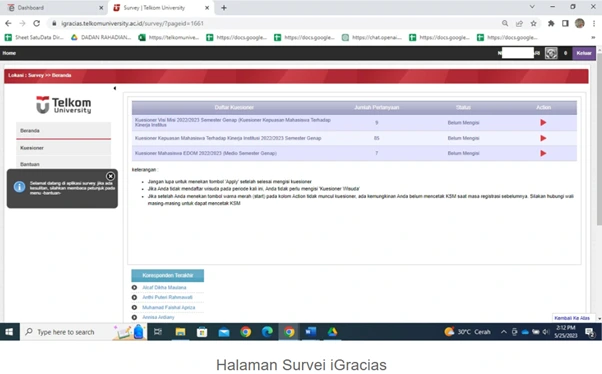
Task: Open Beranda in the sidebar menu
Action: [x=63, y=131]
